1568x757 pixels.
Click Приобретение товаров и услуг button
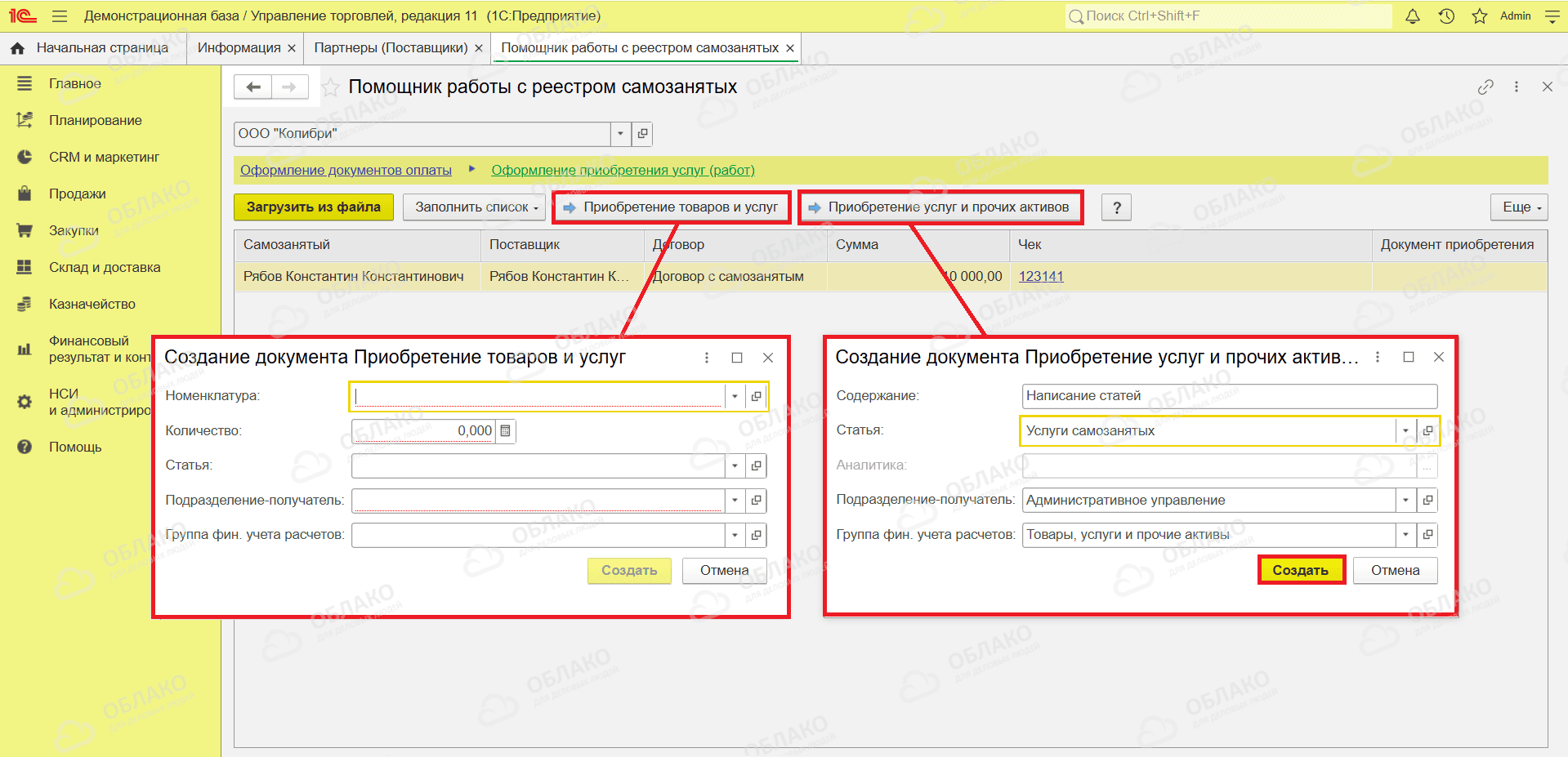coord(672,207)
